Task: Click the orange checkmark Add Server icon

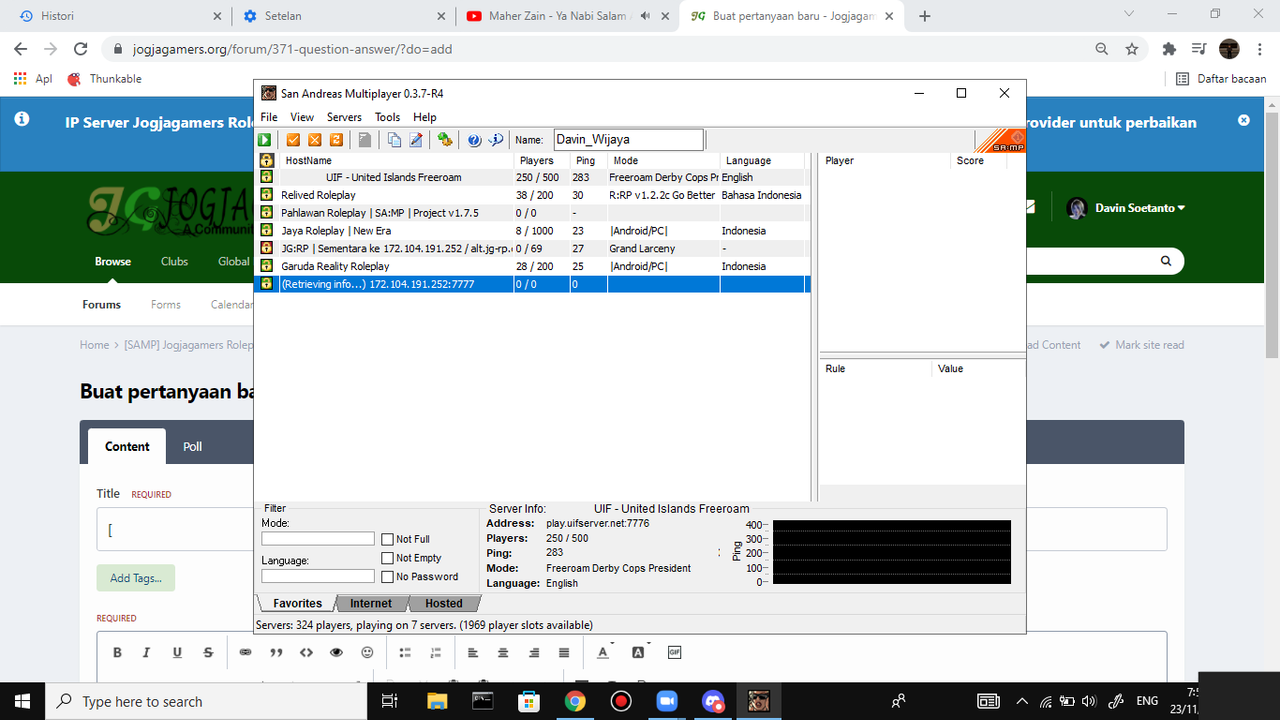Action: [294, 140]
